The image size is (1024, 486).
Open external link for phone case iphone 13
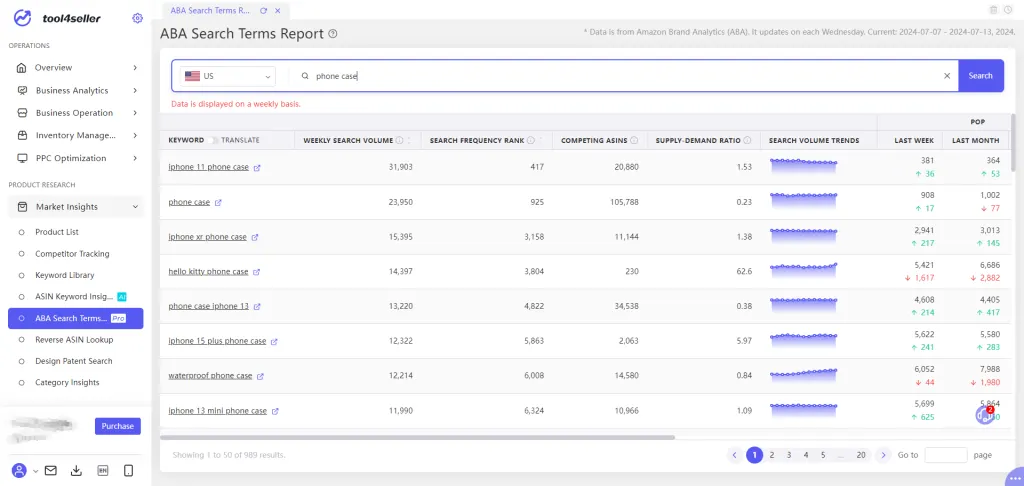click(x=257, y=306)
